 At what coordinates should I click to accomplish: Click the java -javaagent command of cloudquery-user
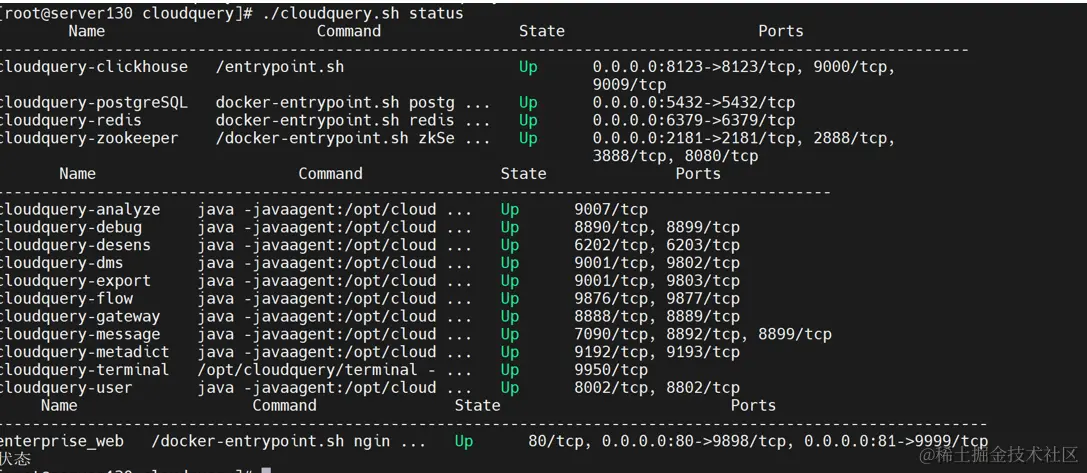coord(334,388)
